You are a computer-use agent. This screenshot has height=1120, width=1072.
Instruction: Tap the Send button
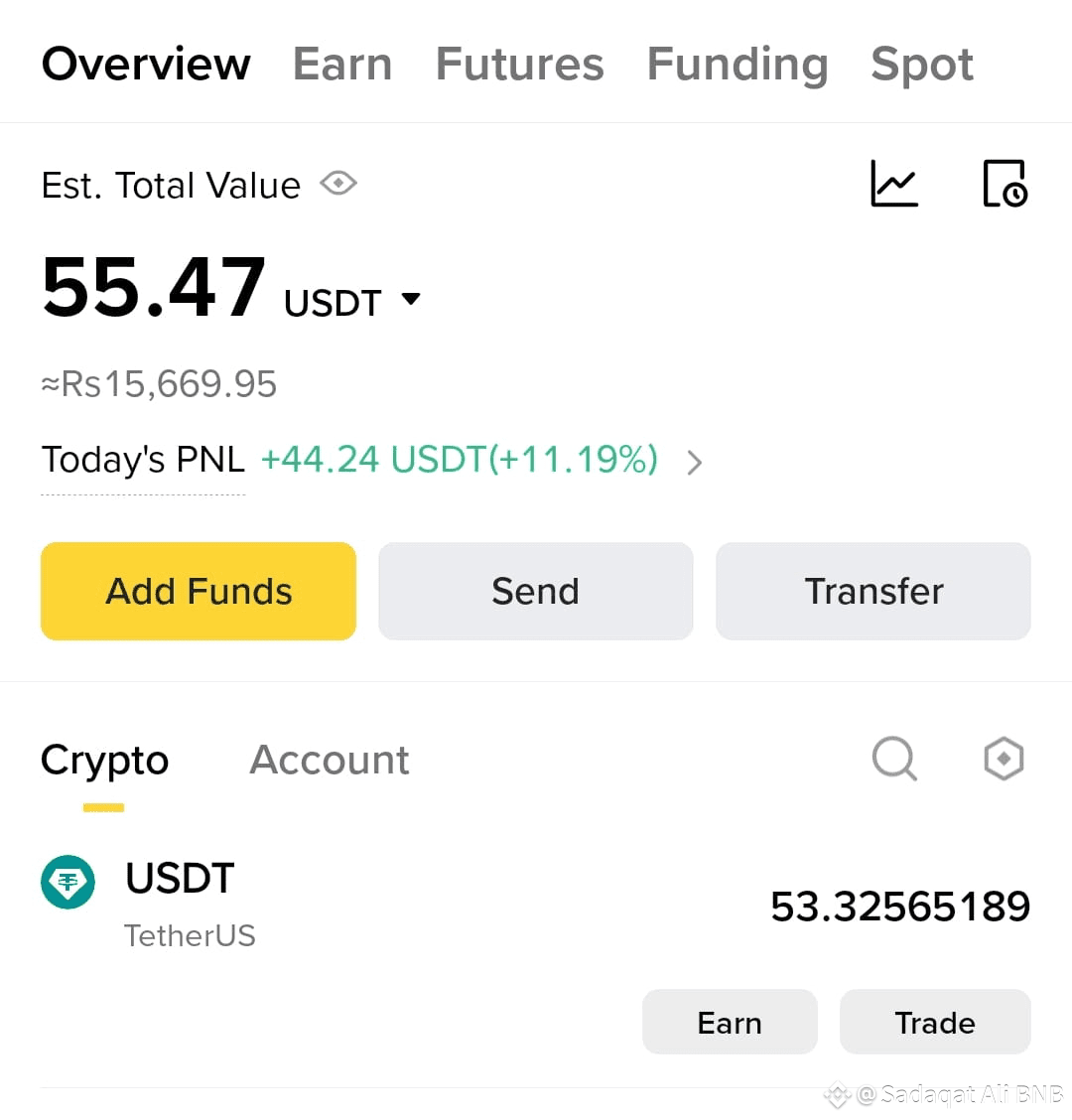pos(535,591)
